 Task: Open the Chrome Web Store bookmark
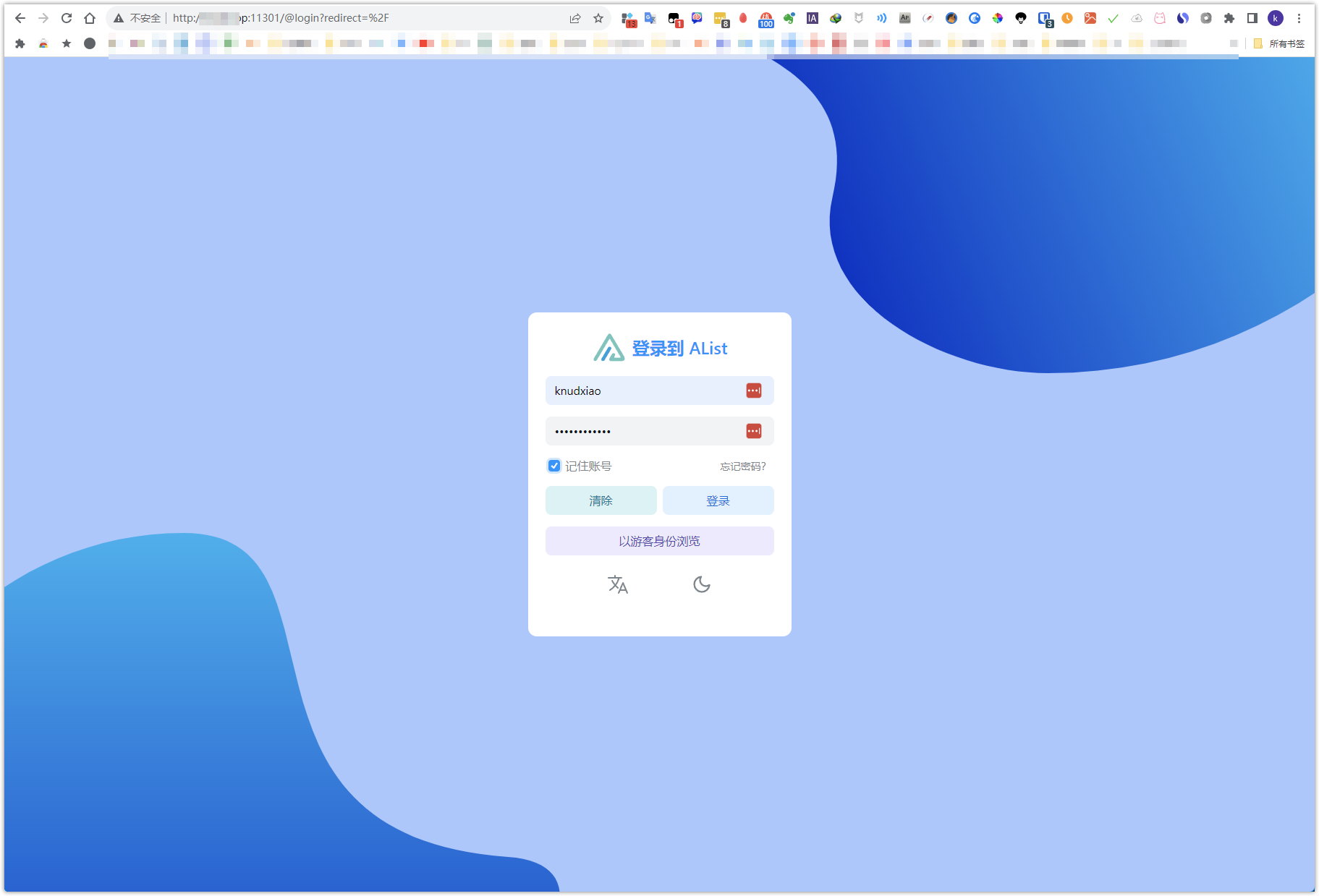(x=43, y=43)
